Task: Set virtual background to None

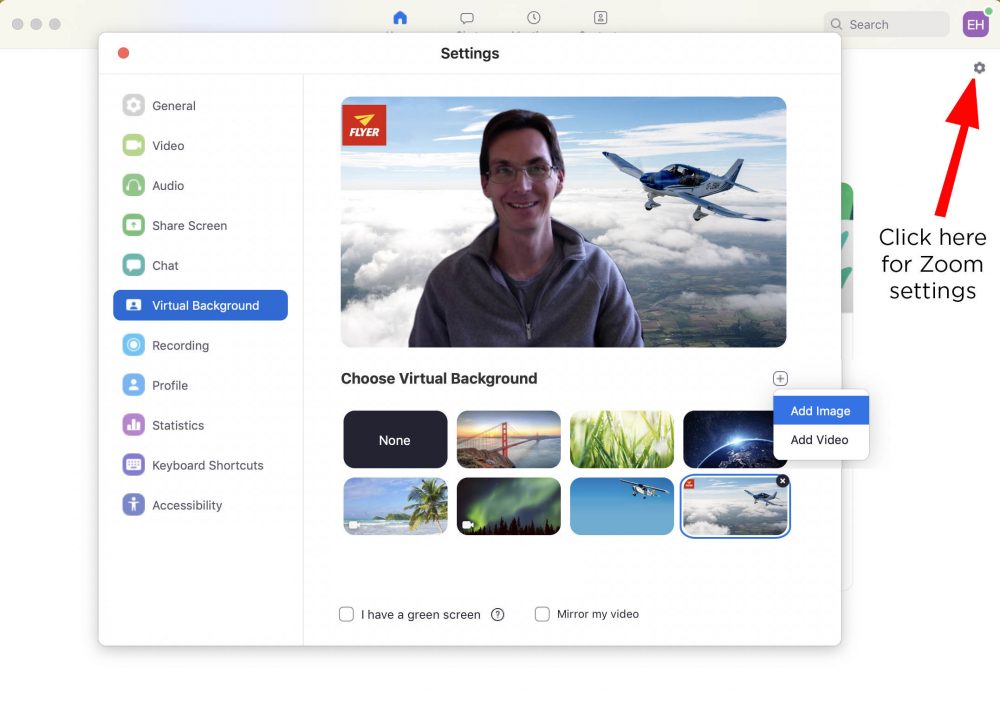Action: (395, 439)
